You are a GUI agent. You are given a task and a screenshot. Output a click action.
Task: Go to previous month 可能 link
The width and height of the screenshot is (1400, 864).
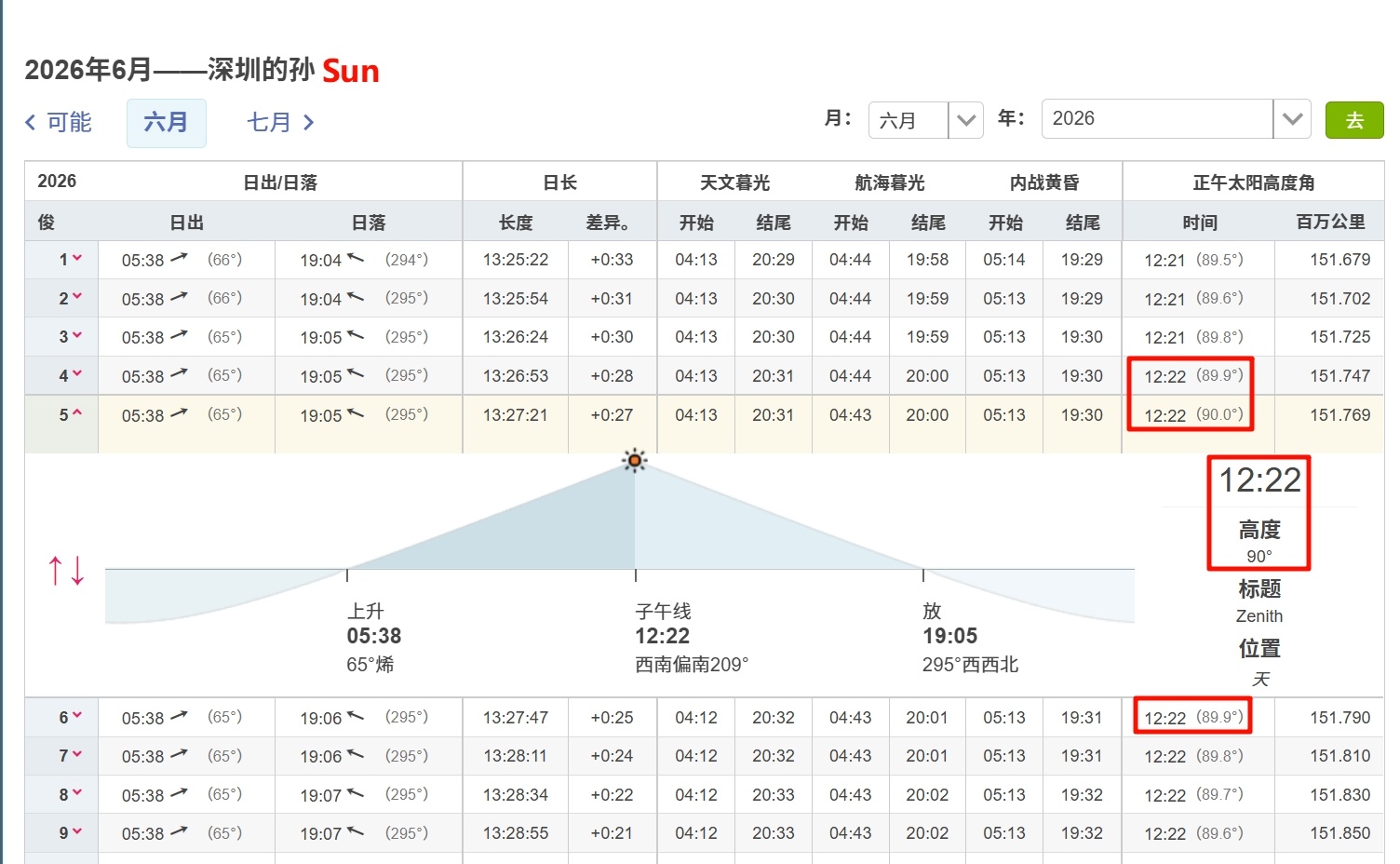point(58,122)
